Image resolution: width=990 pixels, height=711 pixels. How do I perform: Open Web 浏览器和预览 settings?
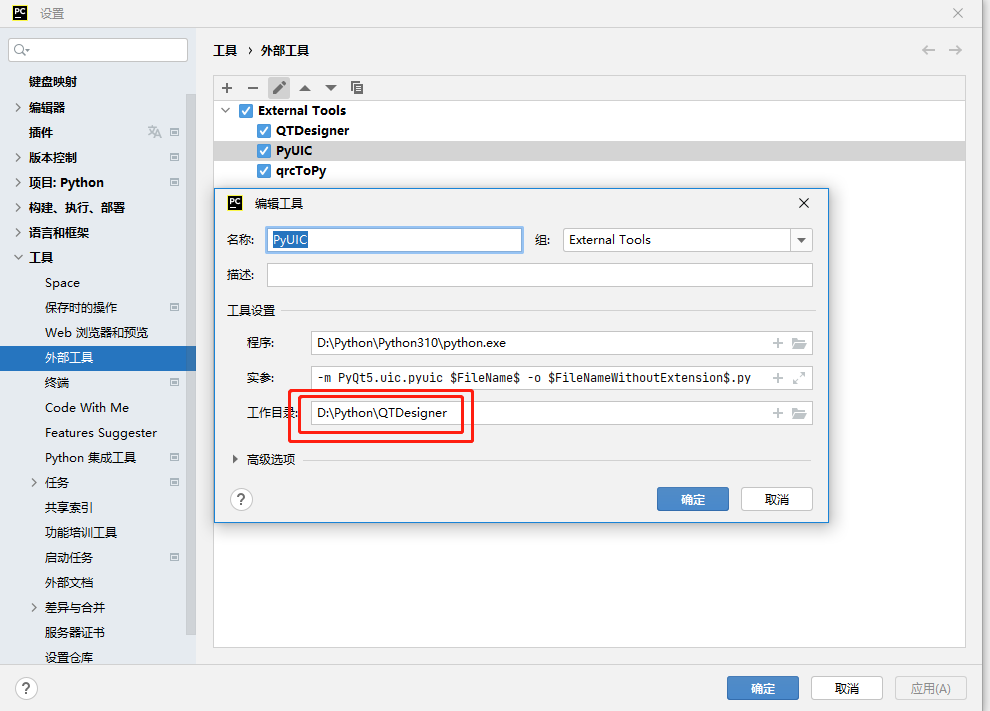point(98,333)
